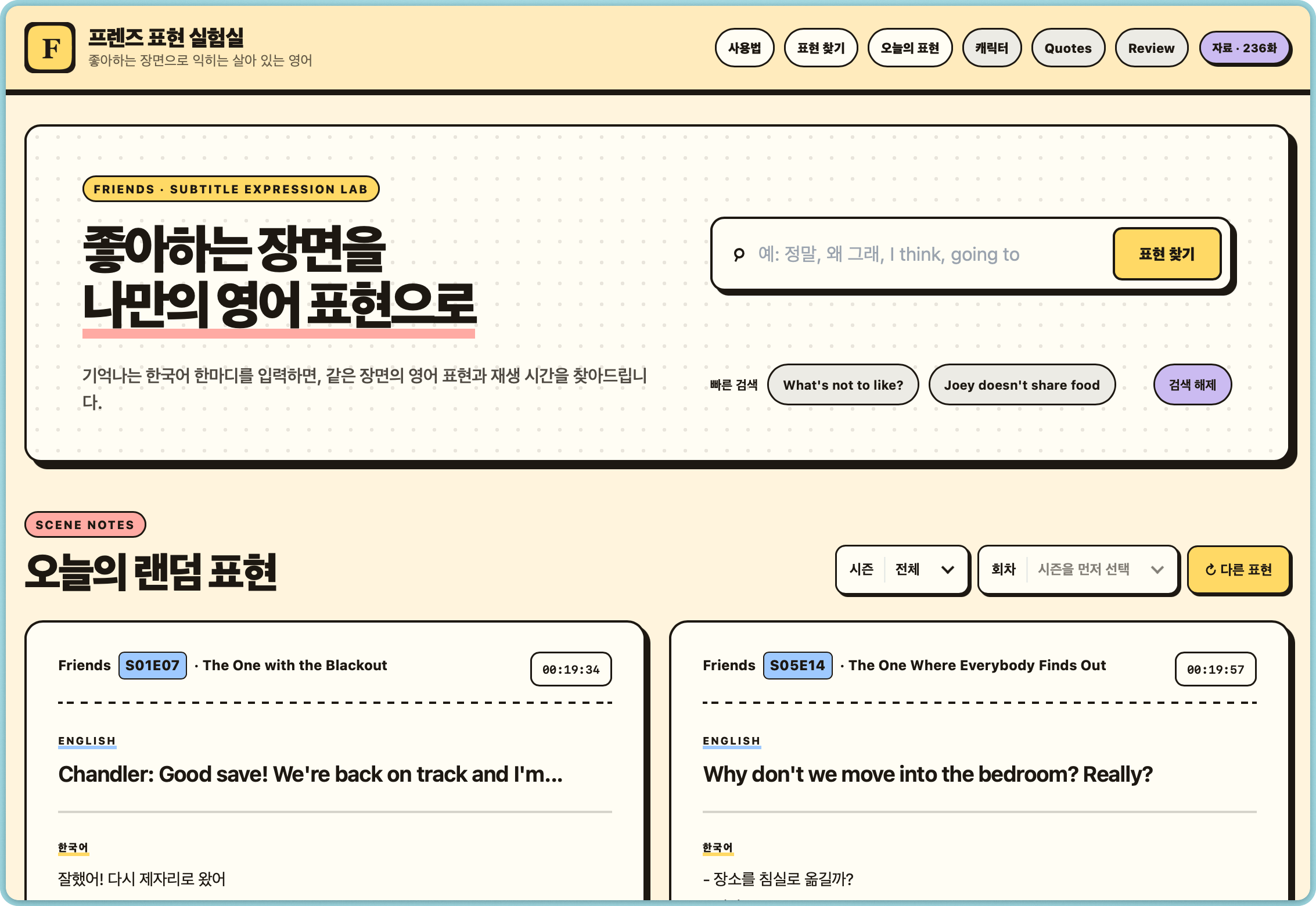1316x906 pixels.
Task: Click "Why don't we move into the bedroom?" line
Action: click(x=928, y=774)
